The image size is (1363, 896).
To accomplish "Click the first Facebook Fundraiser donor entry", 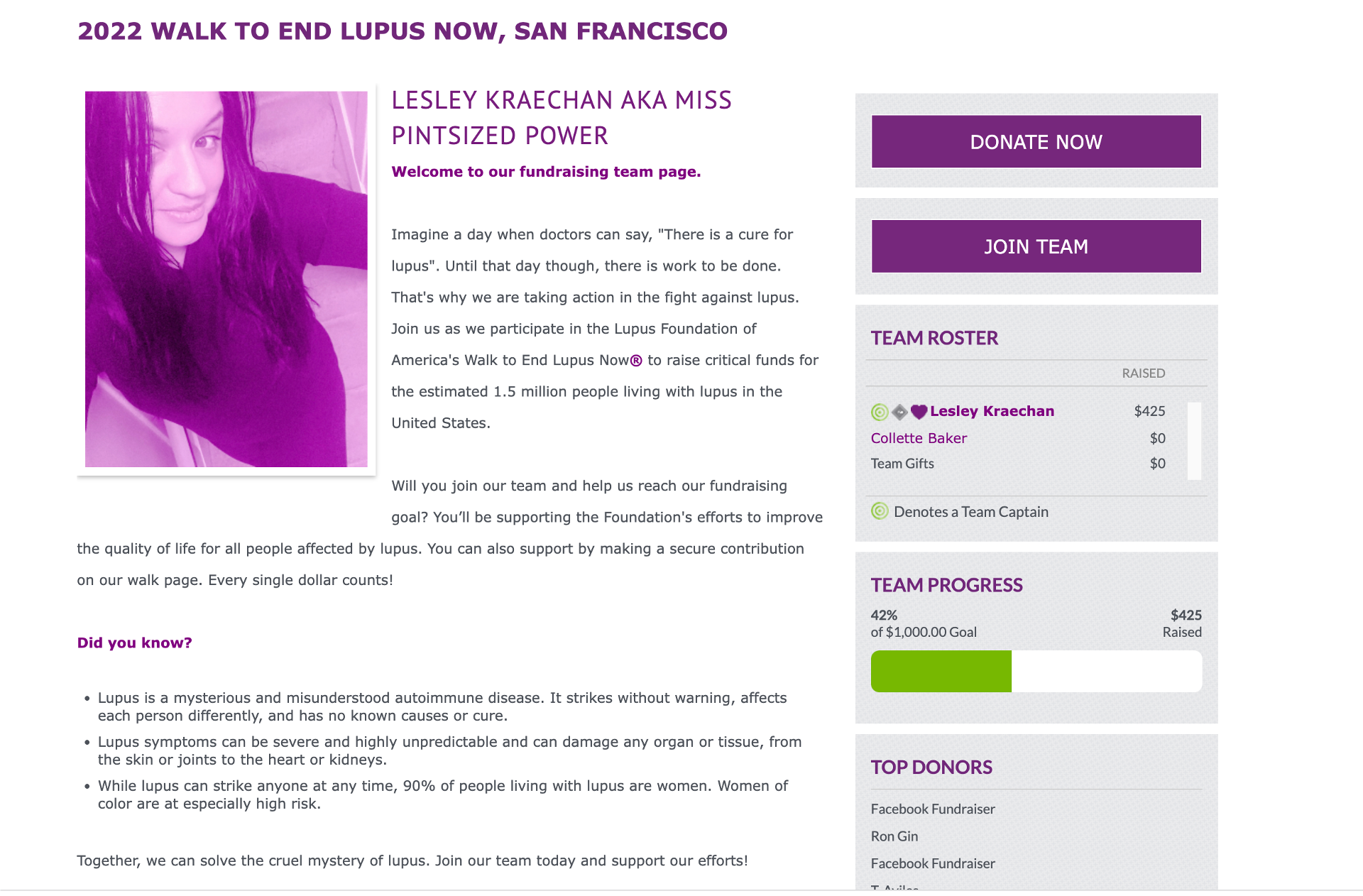I will pos(933,809).
